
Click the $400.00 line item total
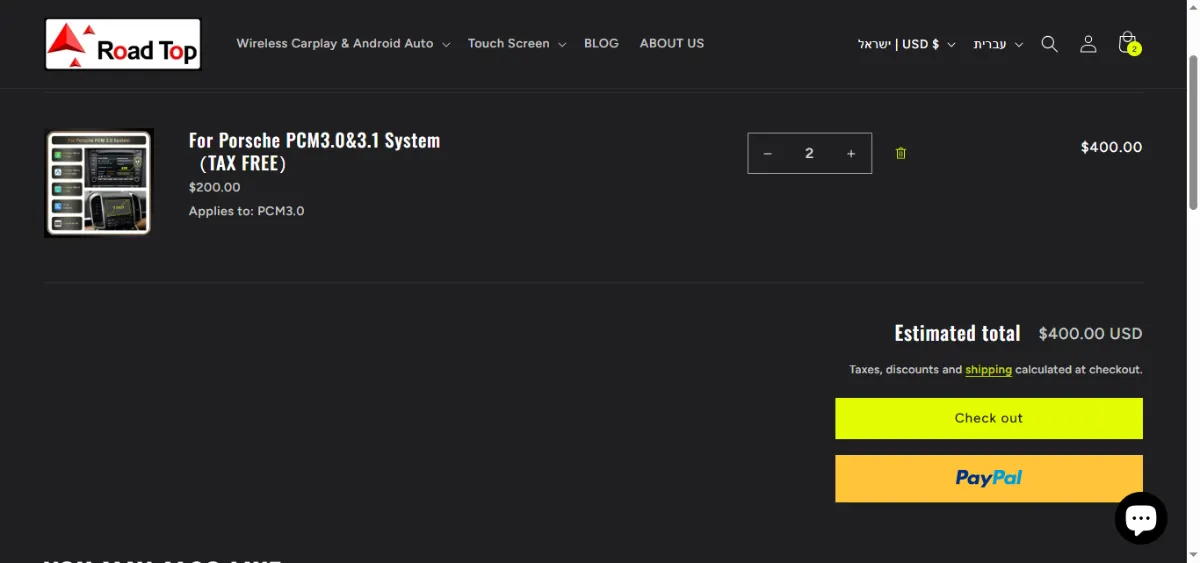[x=1111, y=147]
